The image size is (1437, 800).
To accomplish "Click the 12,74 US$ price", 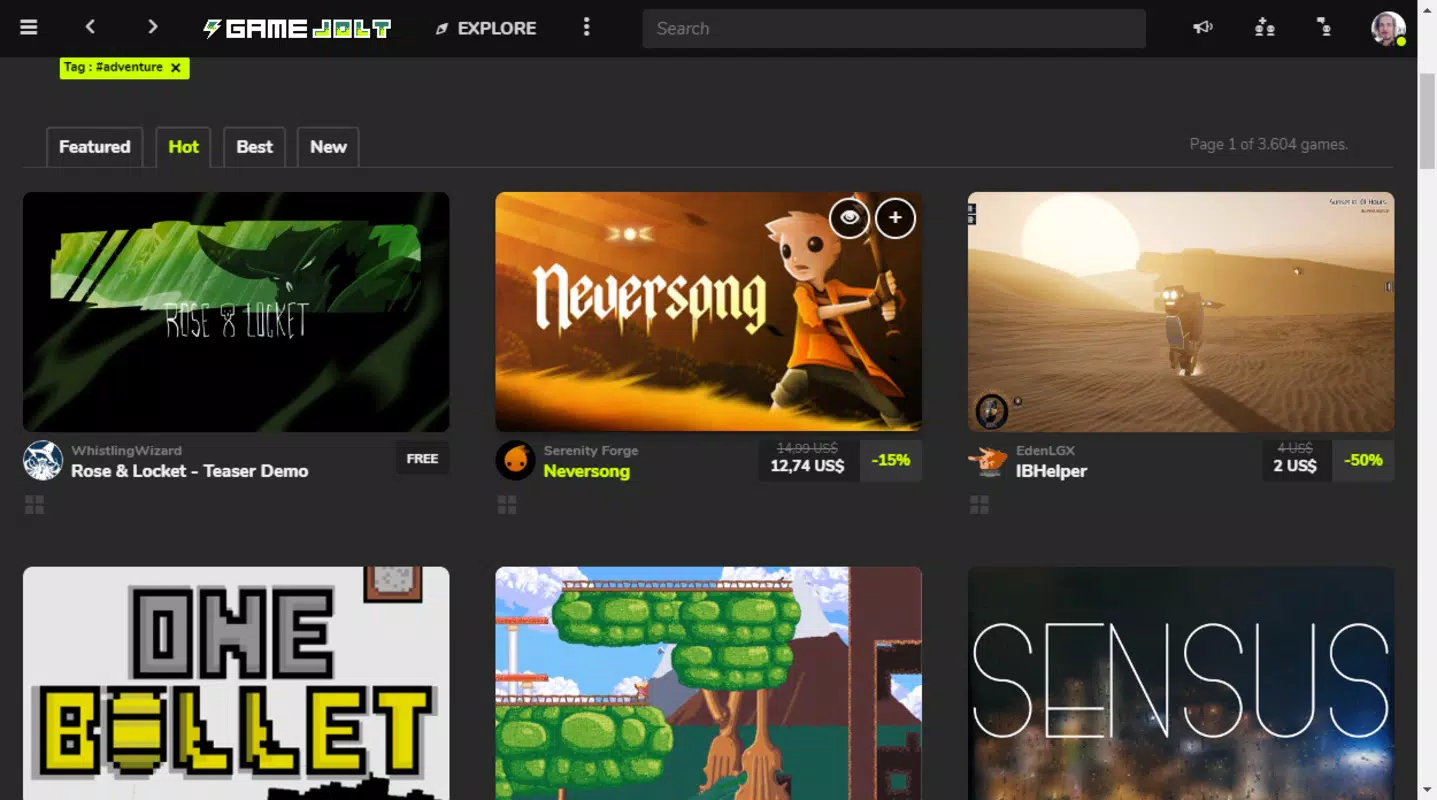I will [807, 466].
